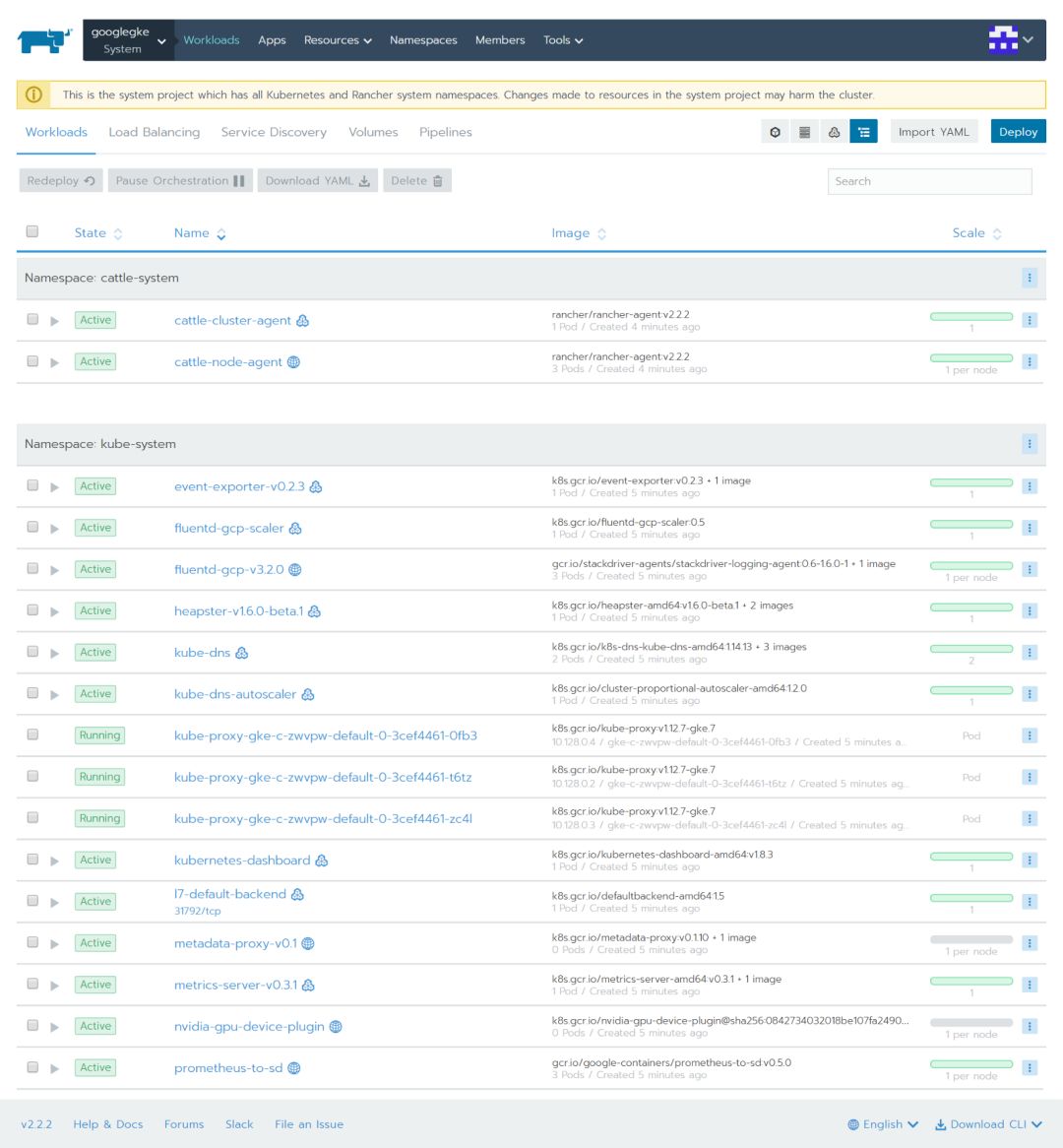Open row actions for kube-proxy pod ending 0fb3
This screenshot has width=1063, height=1148.
coord(1030,735)
